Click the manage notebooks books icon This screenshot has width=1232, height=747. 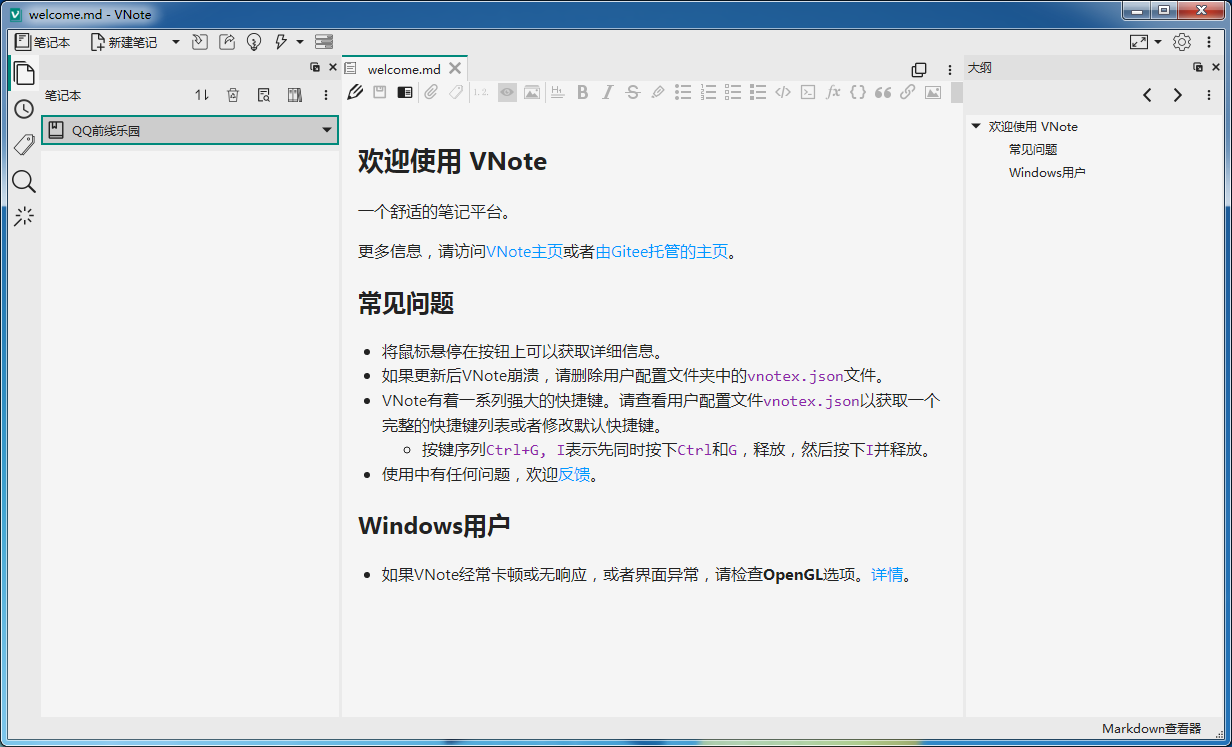click(295, 95)
